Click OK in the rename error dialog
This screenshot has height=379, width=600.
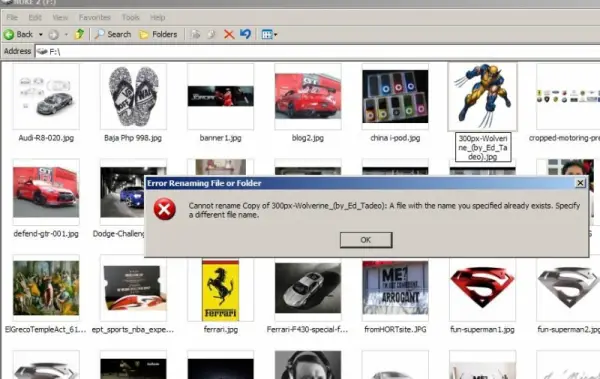pos(366,240)
